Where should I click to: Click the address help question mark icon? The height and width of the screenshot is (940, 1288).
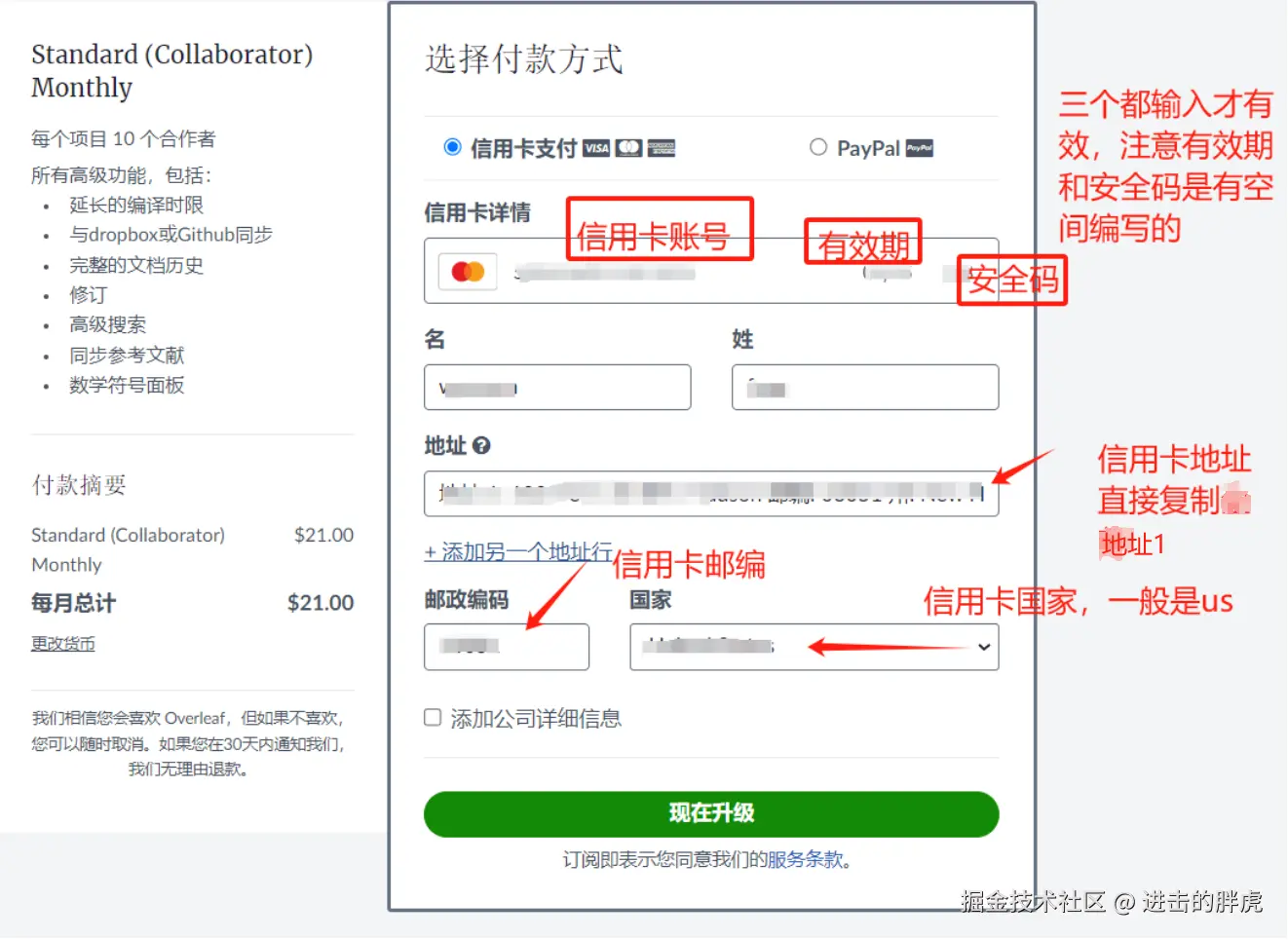tap(481, 446)
